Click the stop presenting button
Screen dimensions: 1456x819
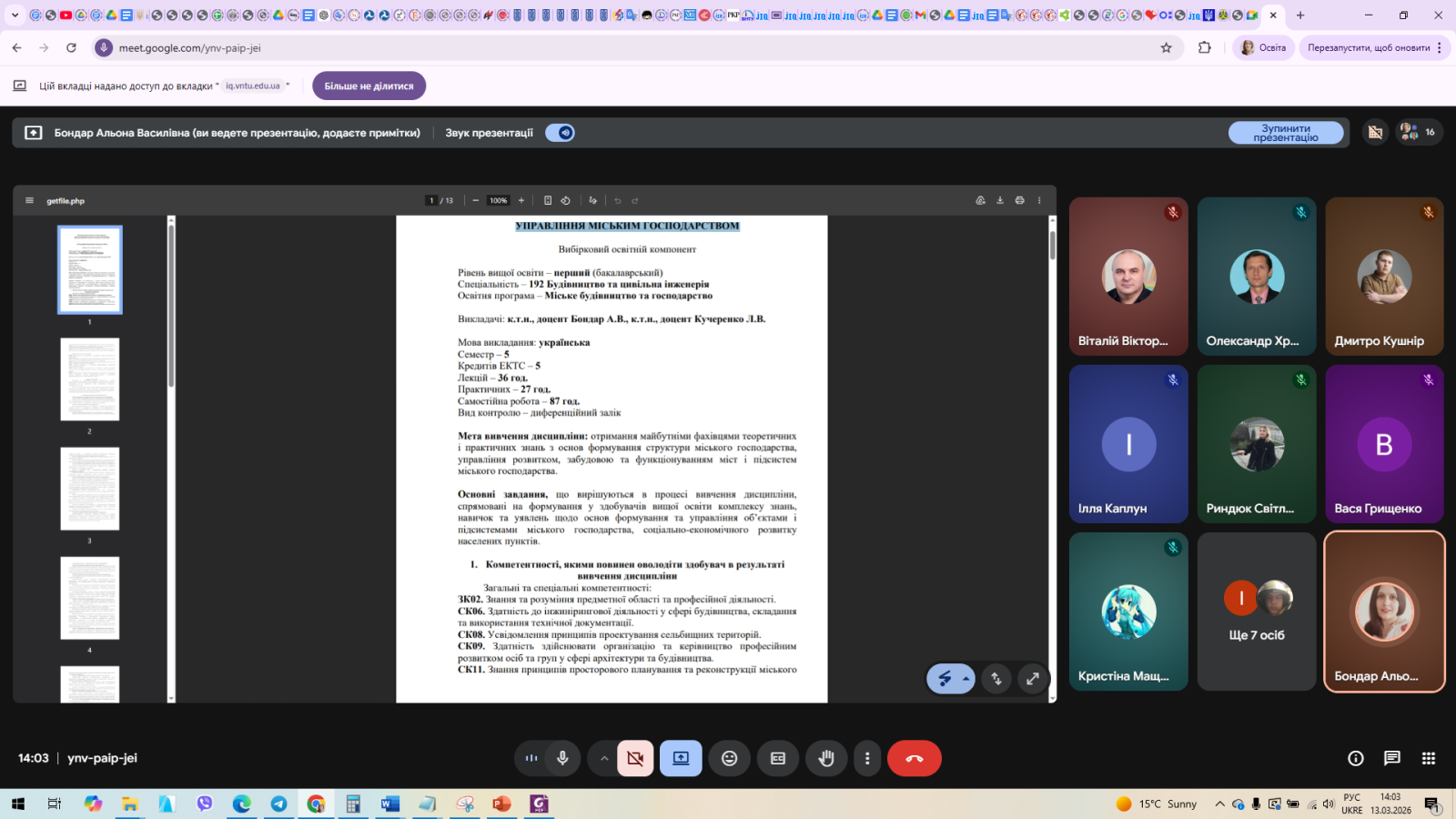(x=1285, y=133)
